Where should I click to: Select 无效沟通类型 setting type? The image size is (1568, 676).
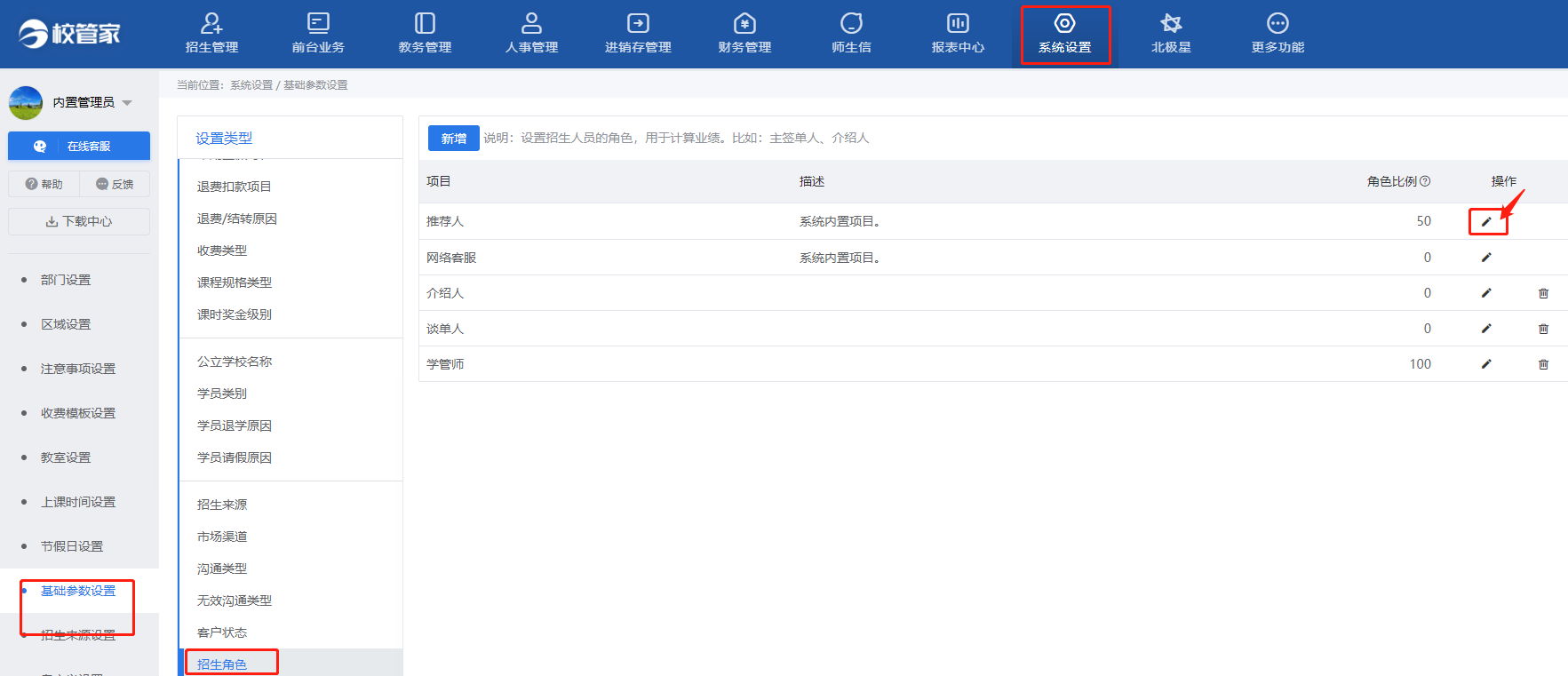pyautogui.click(x=235, y=600)
